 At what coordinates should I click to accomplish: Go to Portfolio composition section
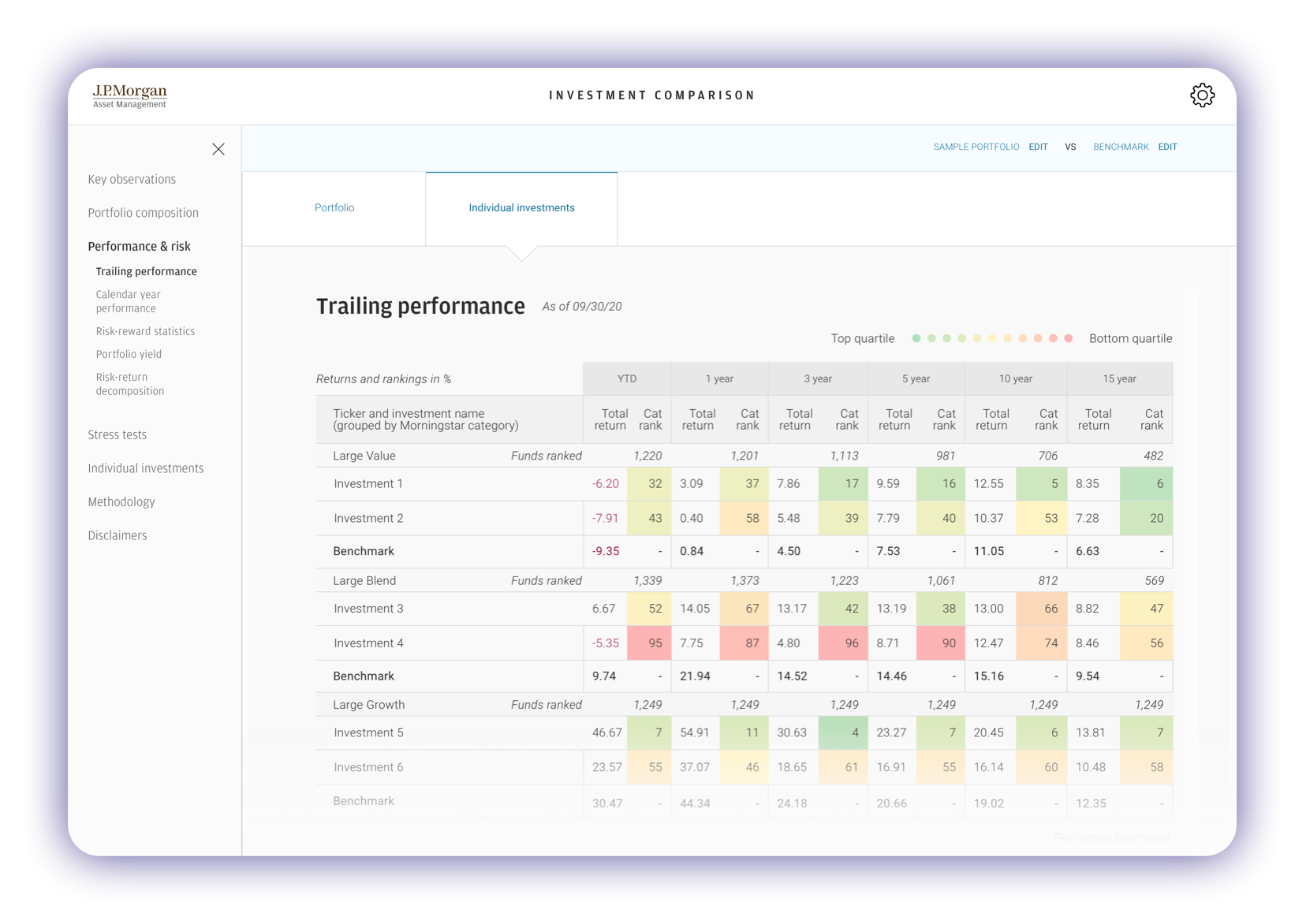[143, 213]
